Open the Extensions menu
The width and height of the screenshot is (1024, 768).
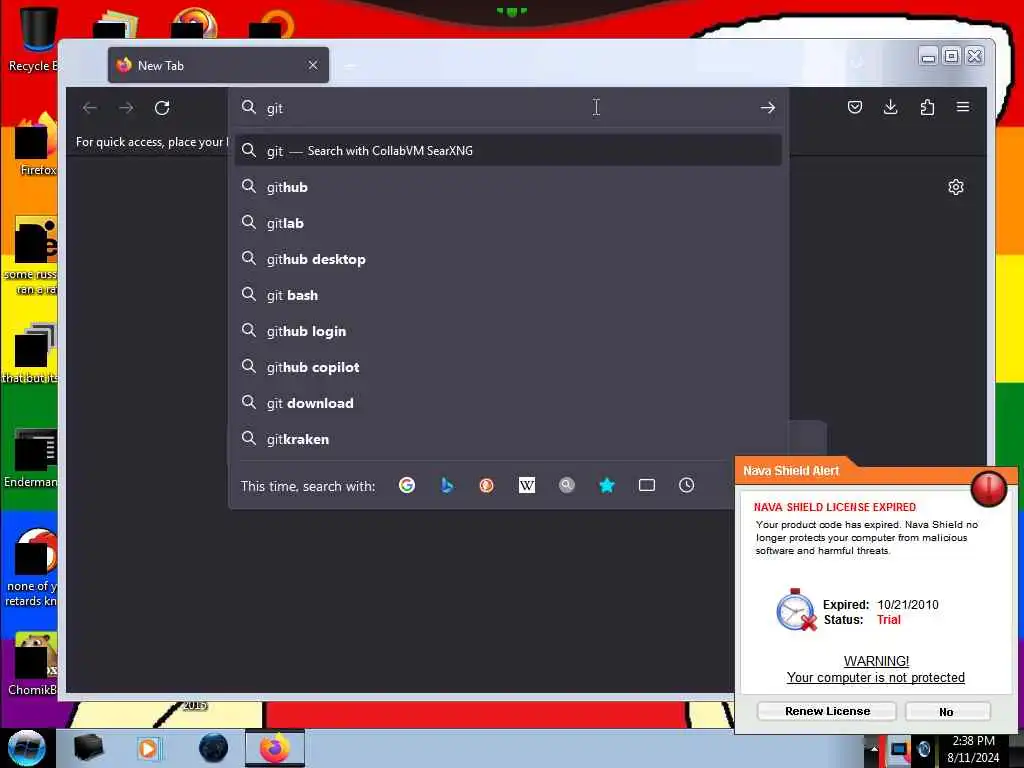click(927, 107)
